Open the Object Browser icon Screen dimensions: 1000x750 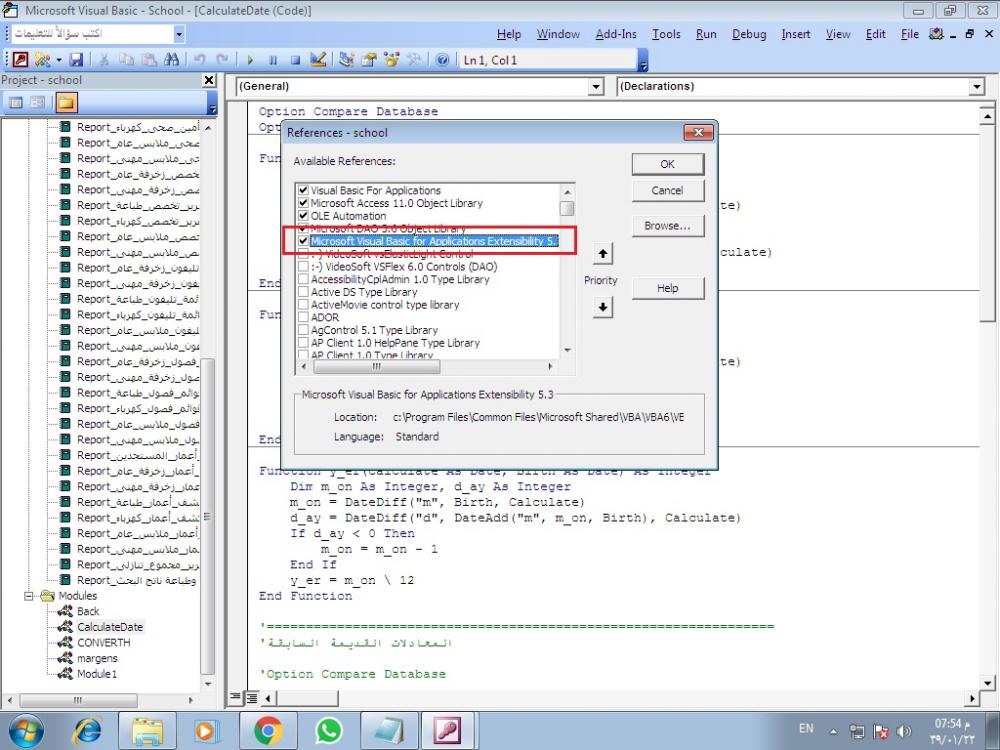pos(391,60)
